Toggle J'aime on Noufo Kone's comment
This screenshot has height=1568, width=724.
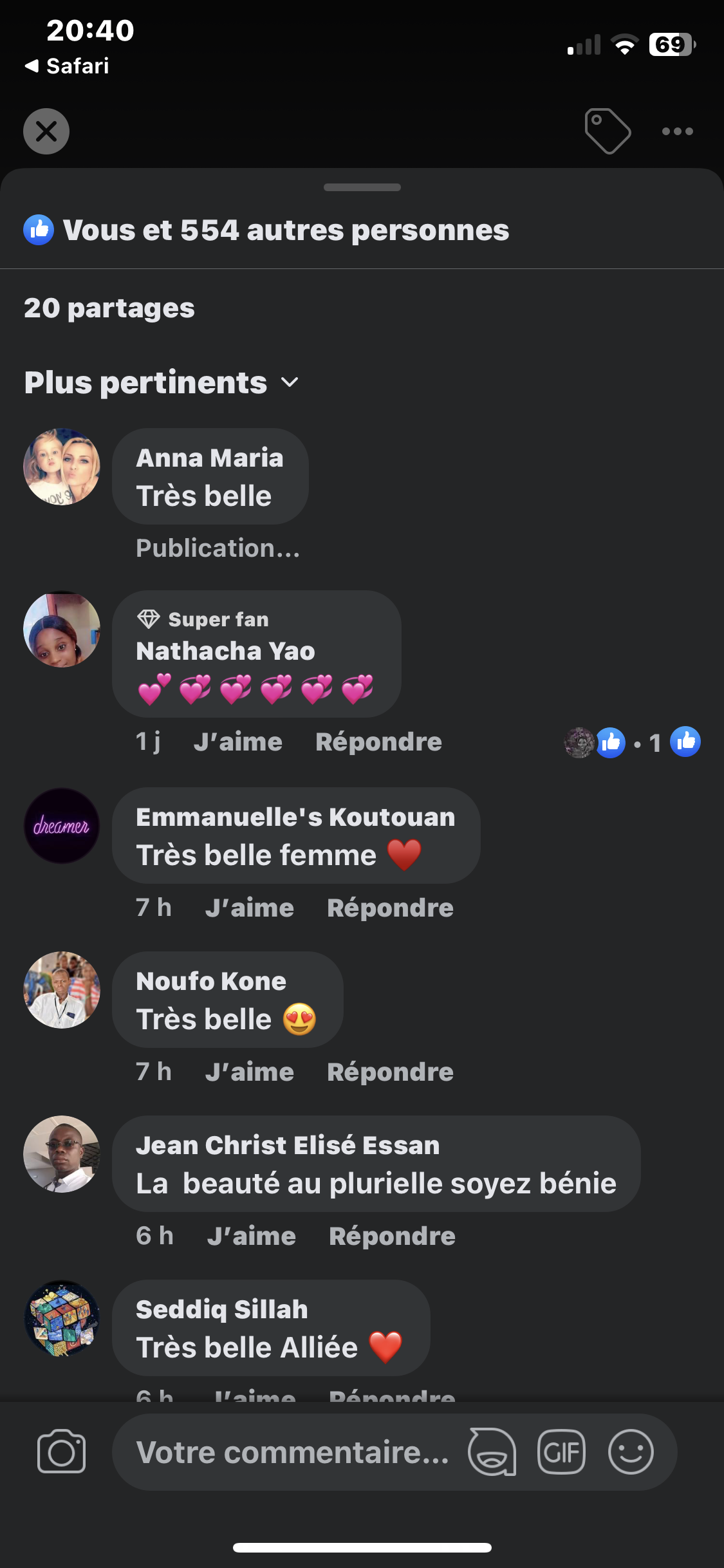point(250,1072)
